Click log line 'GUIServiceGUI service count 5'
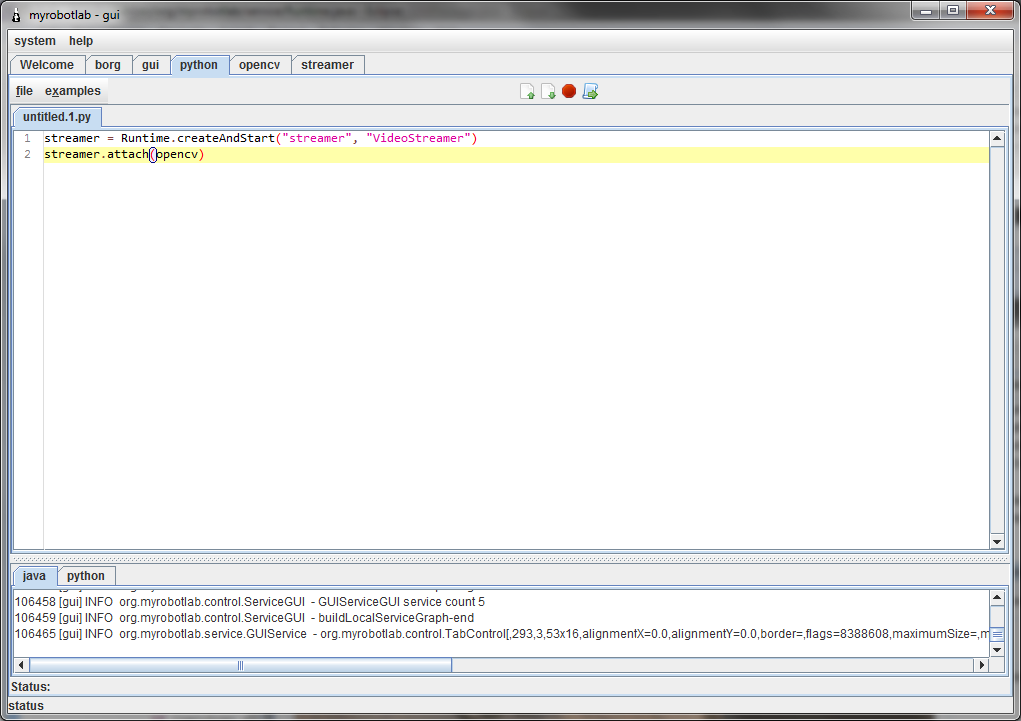Image resolution: width=1021 pixels, height=721 pixels. pyautogui.click(x=250, y=602)
